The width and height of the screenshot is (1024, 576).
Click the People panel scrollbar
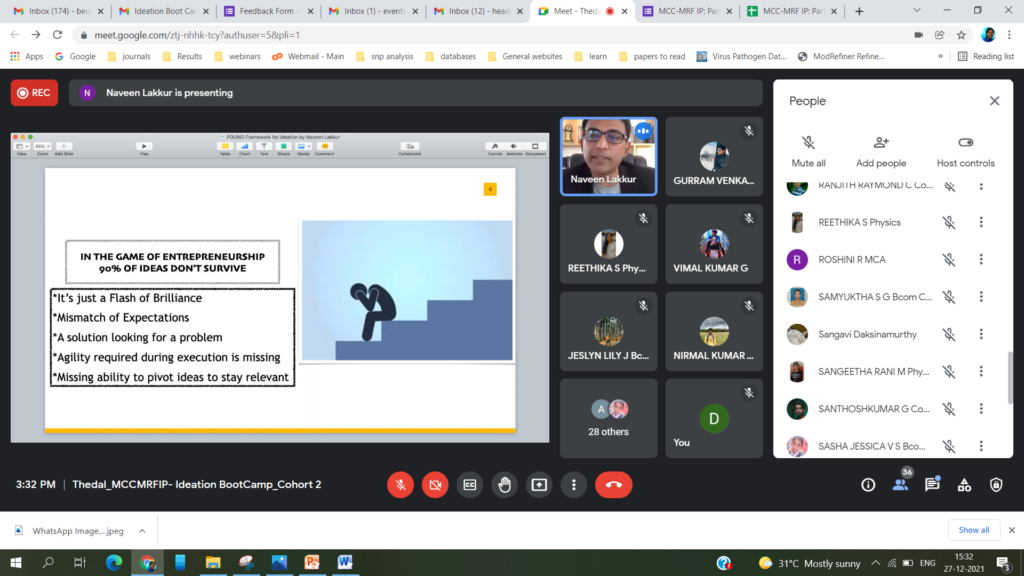1010,378
